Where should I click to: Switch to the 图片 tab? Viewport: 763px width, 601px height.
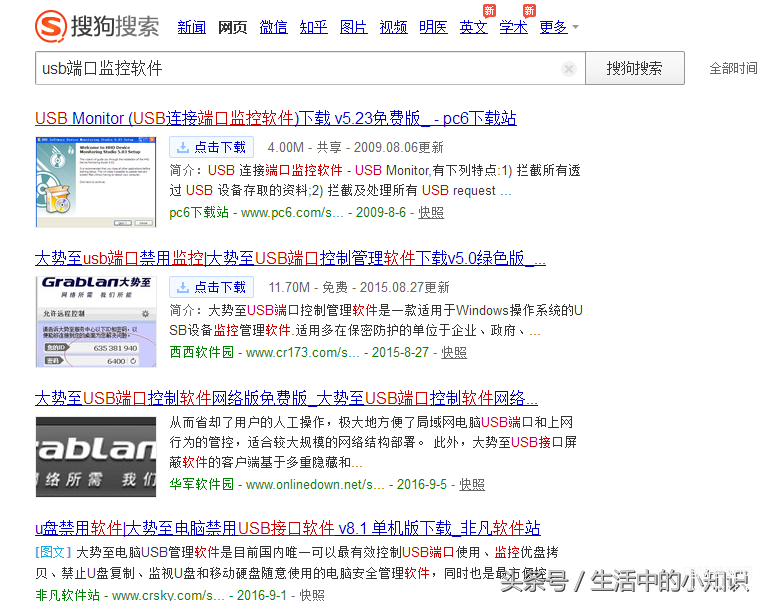click(354, 27)
